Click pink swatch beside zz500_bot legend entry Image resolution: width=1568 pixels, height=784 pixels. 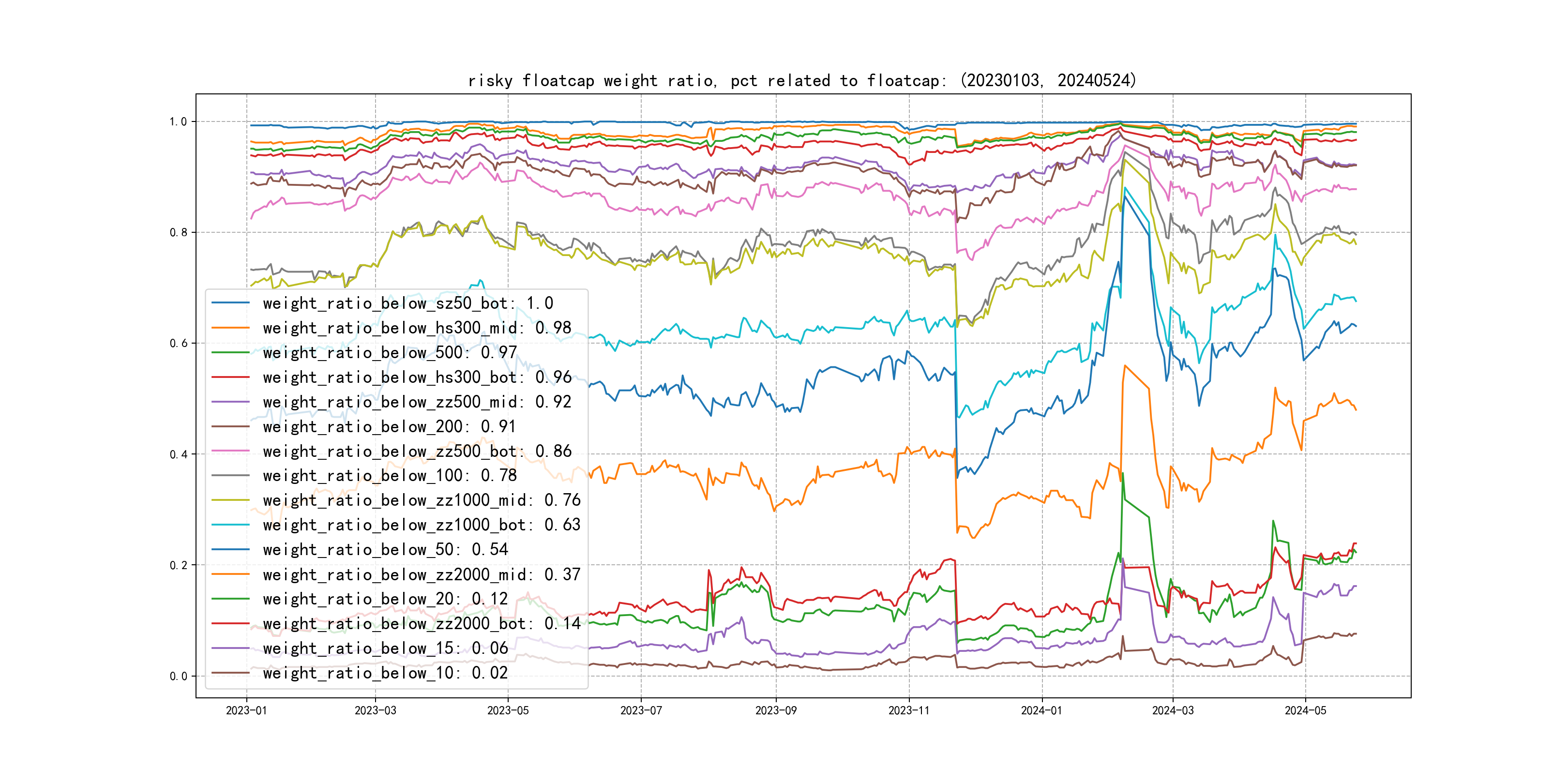[x=231, y=451]
